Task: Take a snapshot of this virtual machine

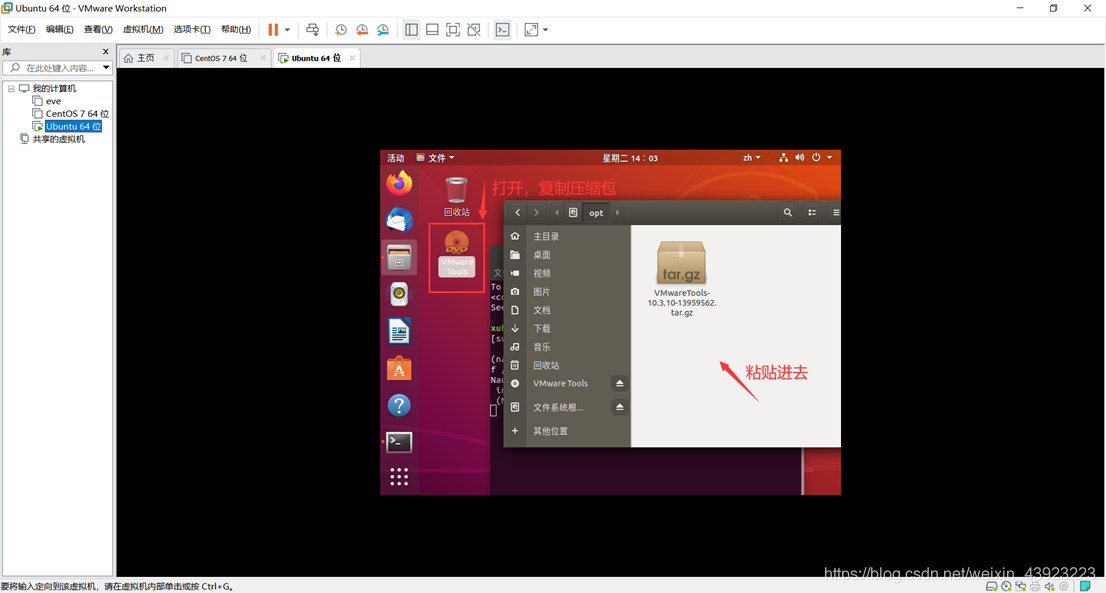Action: tap(341, 30)
